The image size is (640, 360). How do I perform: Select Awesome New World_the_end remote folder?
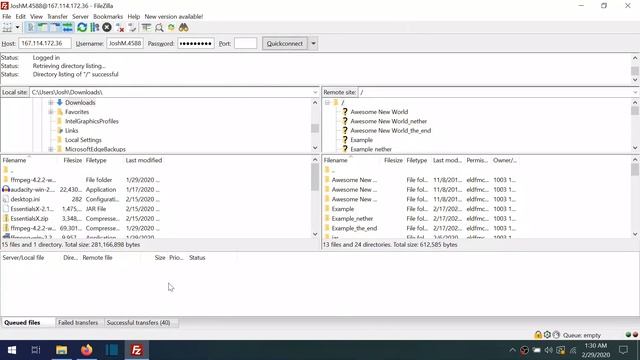tap(391, 131)
